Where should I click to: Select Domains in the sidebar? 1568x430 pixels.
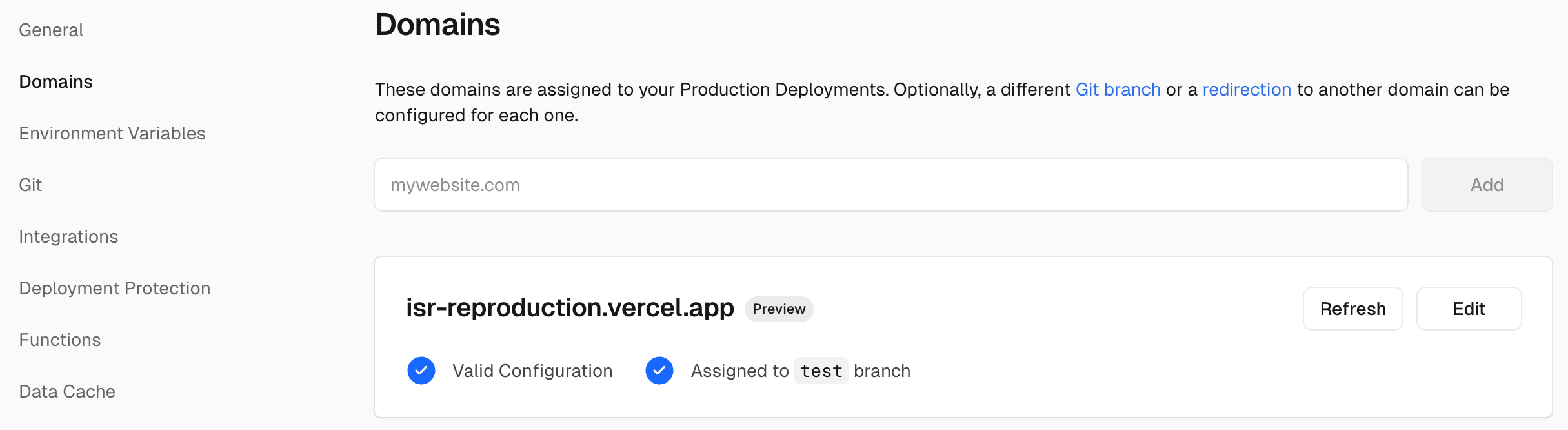tap(56, 82)
